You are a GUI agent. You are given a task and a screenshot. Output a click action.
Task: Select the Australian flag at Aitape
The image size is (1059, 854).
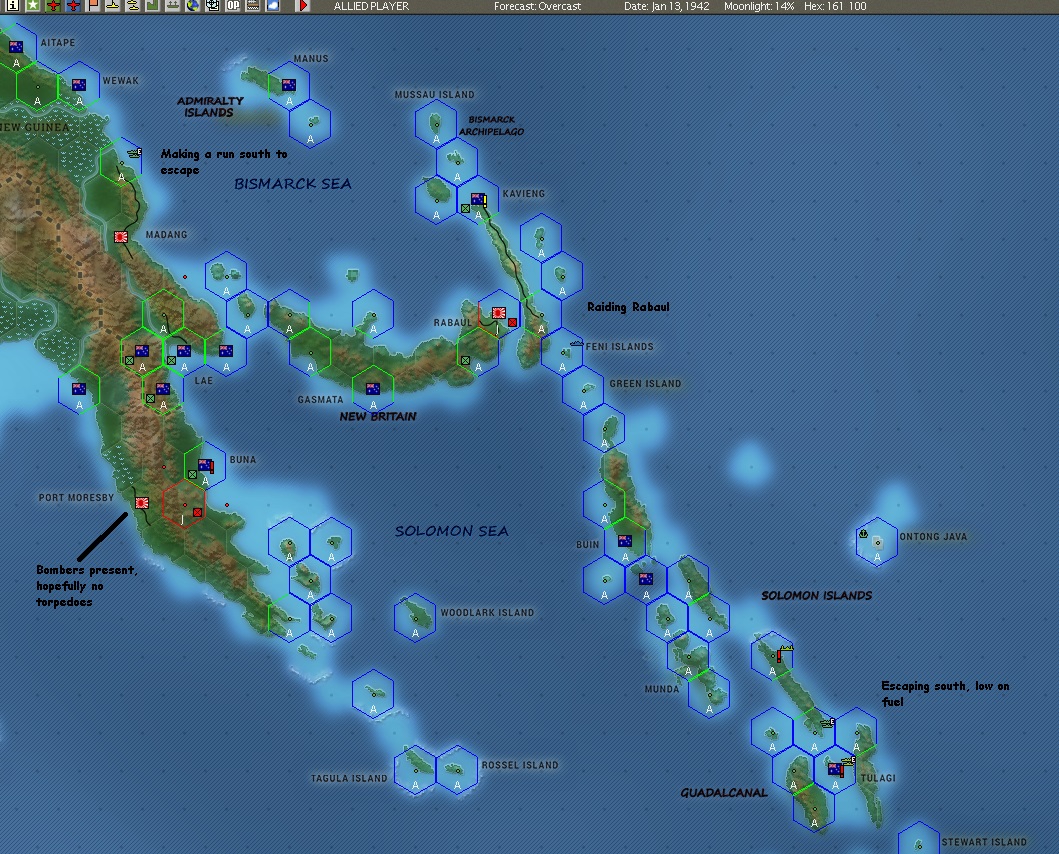[x=16, y=47]
